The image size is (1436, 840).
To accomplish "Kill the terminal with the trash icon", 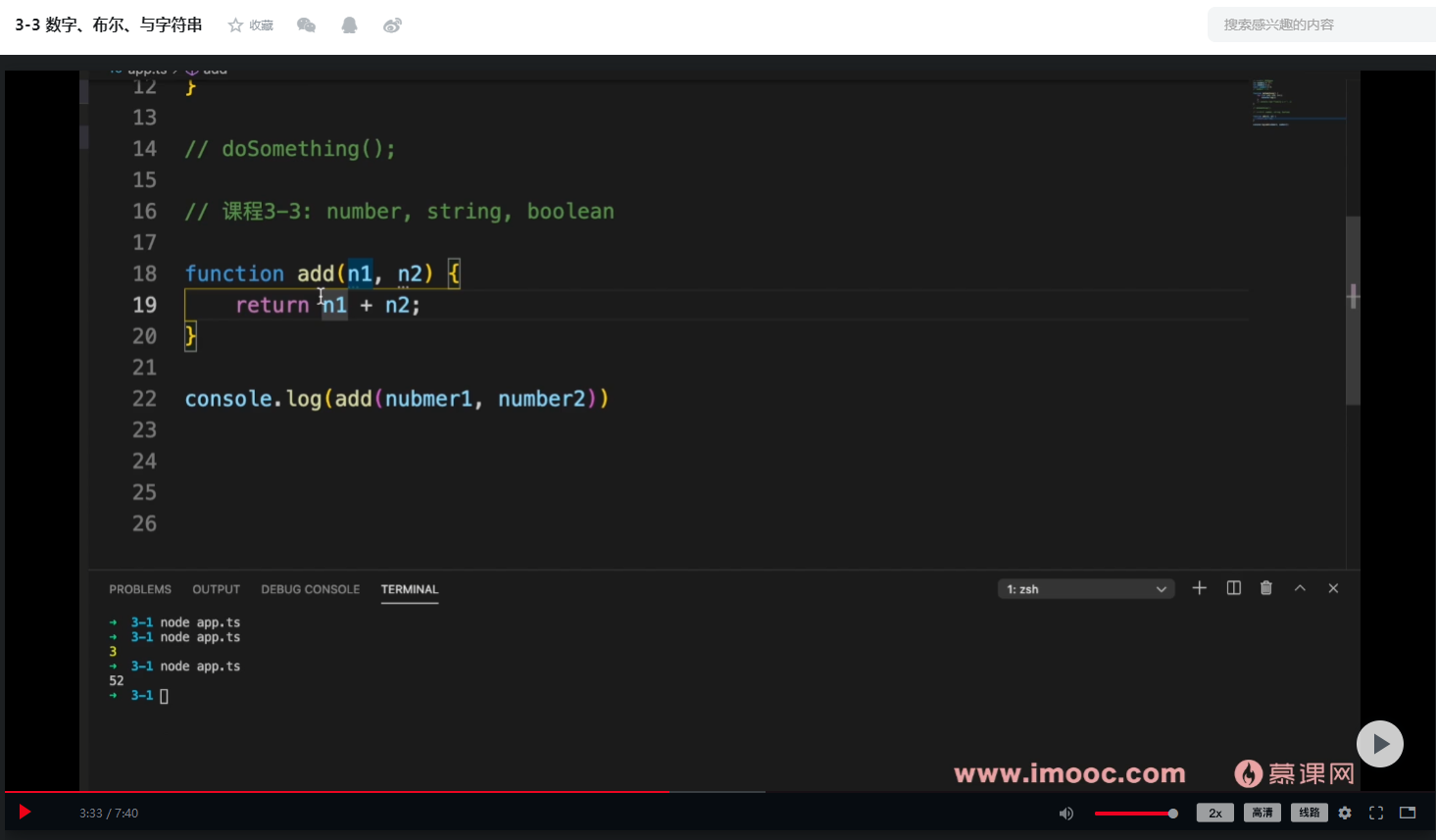I will (1266, 588).
